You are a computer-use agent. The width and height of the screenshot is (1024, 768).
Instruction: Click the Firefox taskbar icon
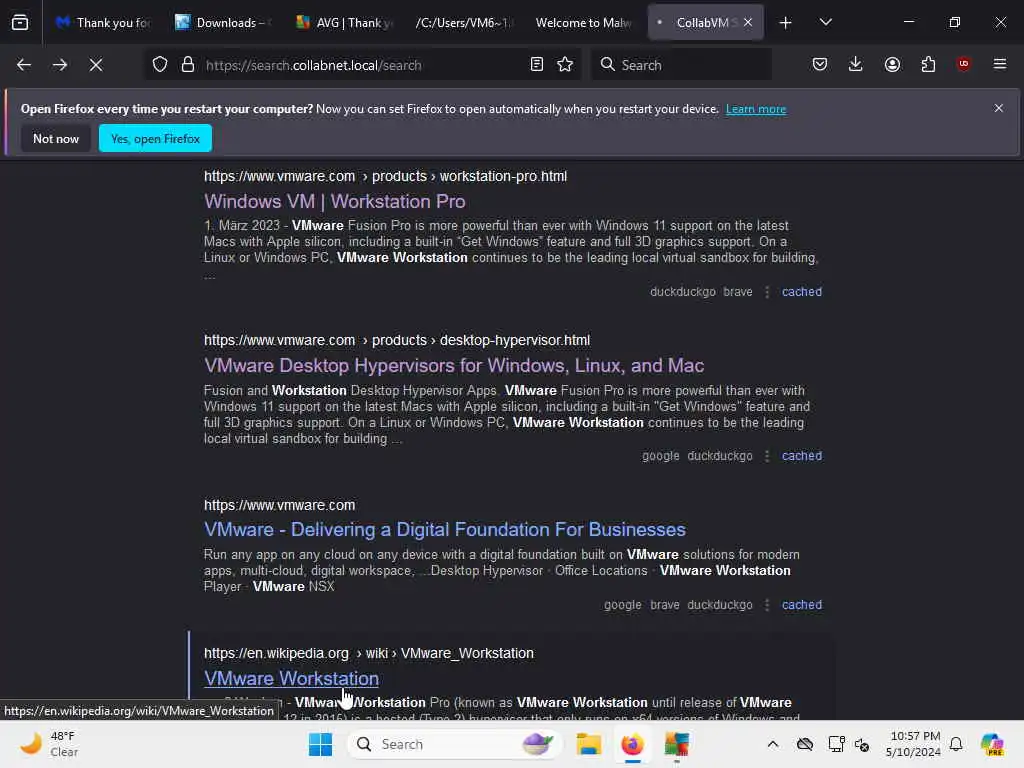632,744
